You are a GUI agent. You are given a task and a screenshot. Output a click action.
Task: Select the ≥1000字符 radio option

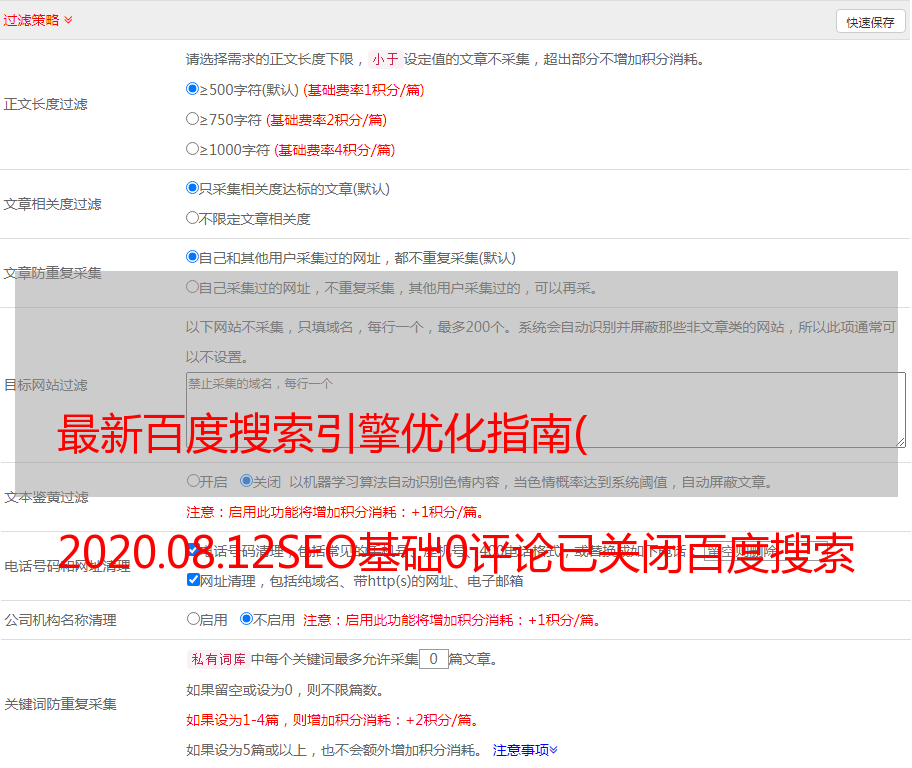(192, 148)
